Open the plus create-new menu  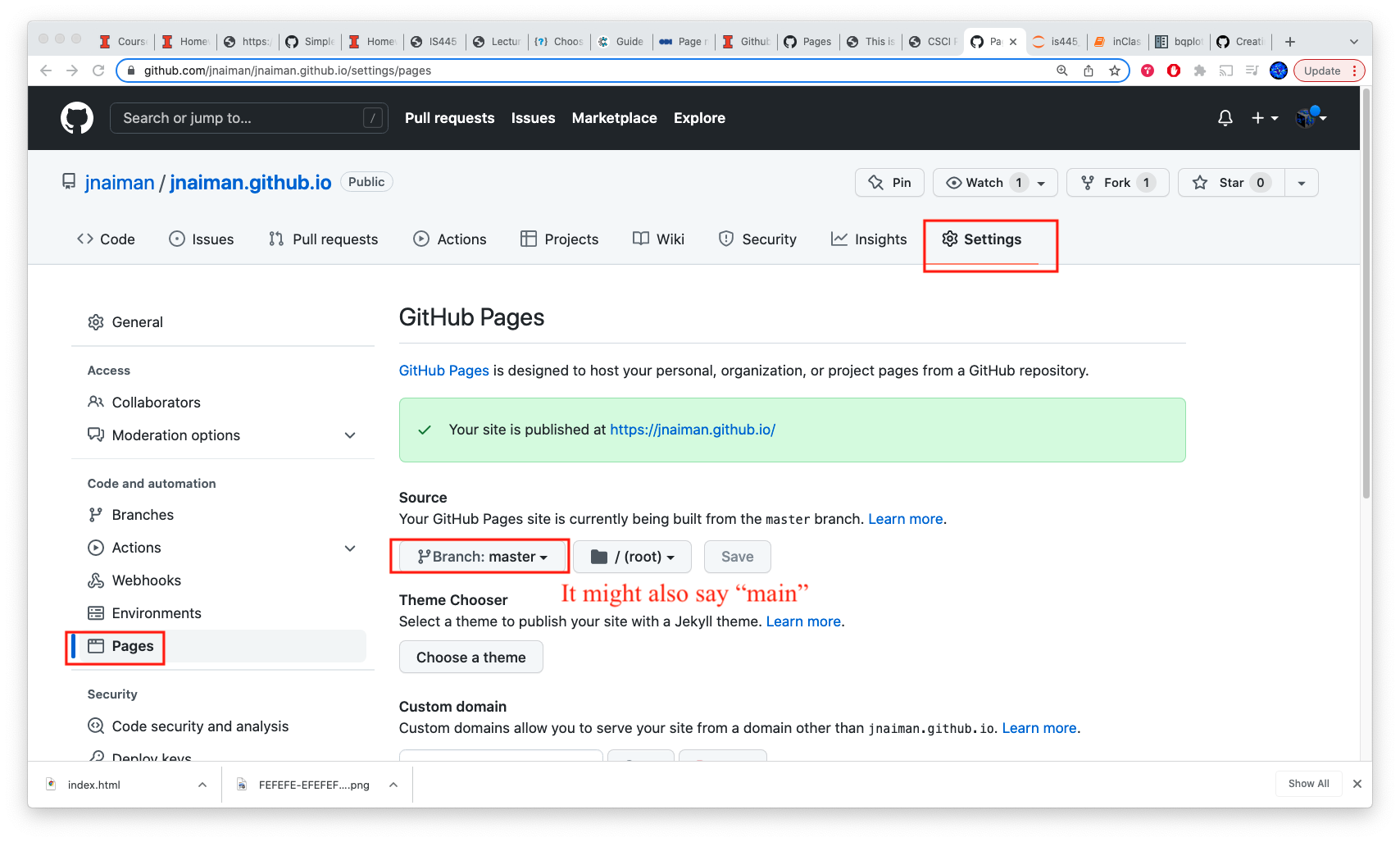click(x=1265, y=118)
